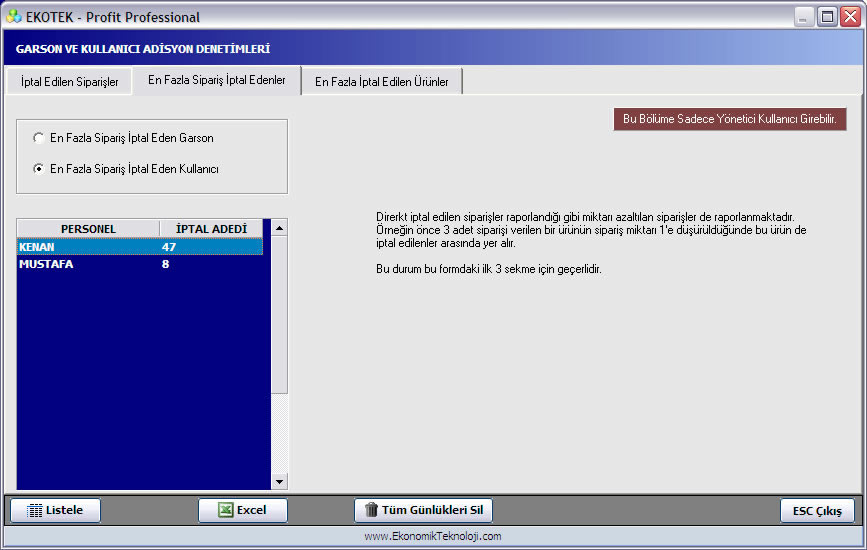
Task: Click the Excel spreadsheet icon
Action: (226, 510)
